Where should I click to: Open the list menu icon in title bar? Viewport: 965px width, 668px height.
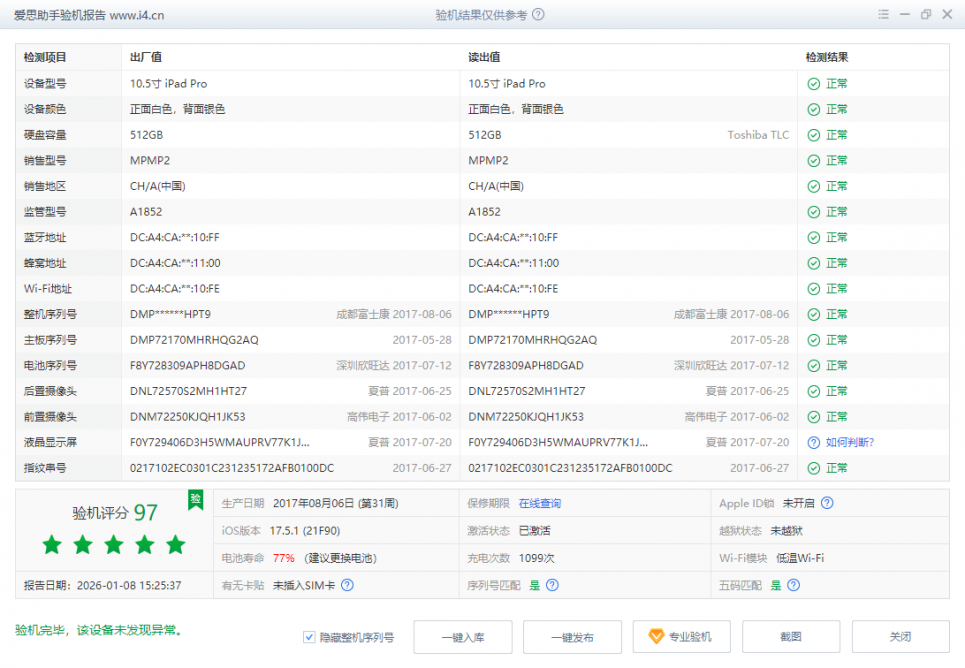point(883,15)
